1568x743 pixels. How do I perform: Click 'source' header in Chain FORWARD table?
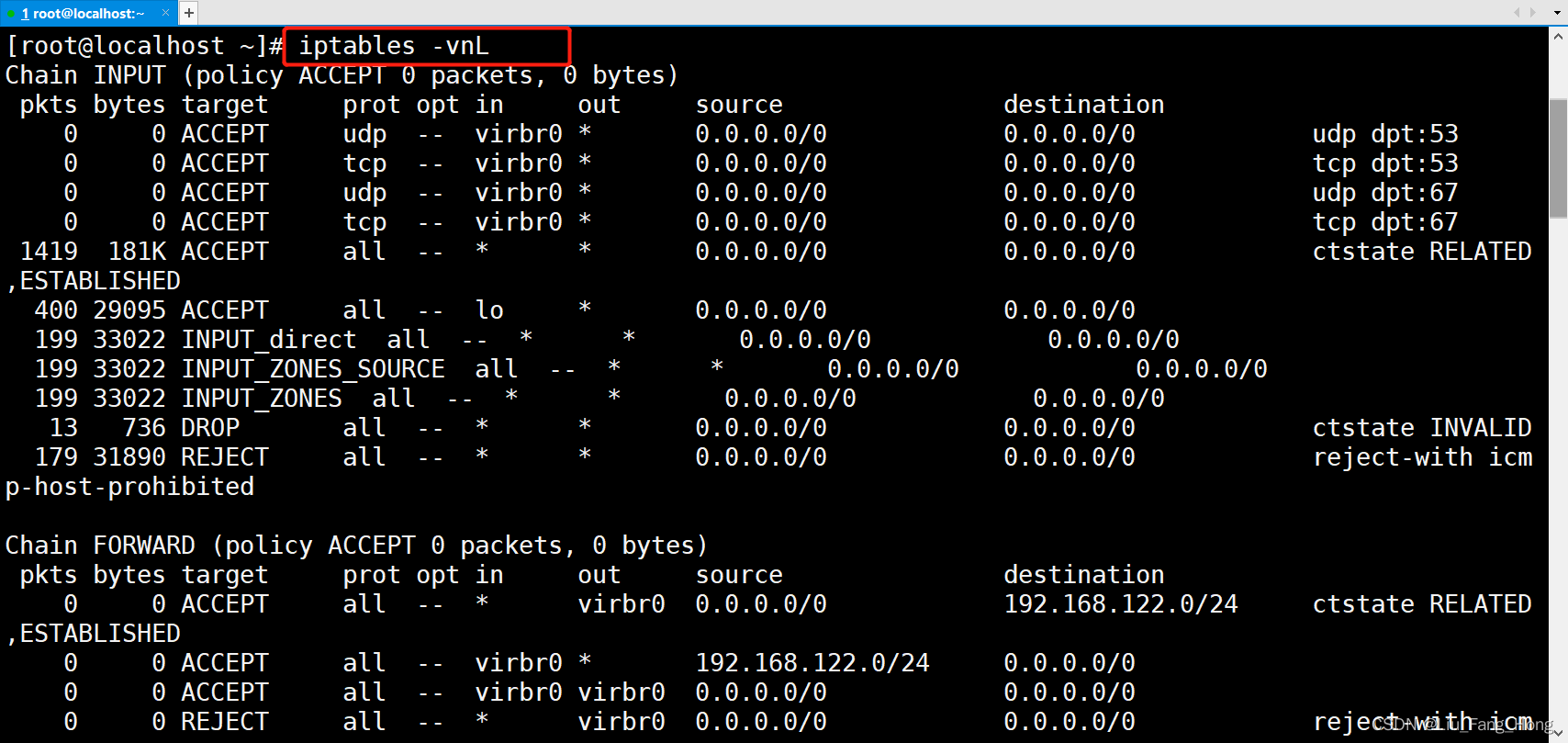[x=739, y=575]
